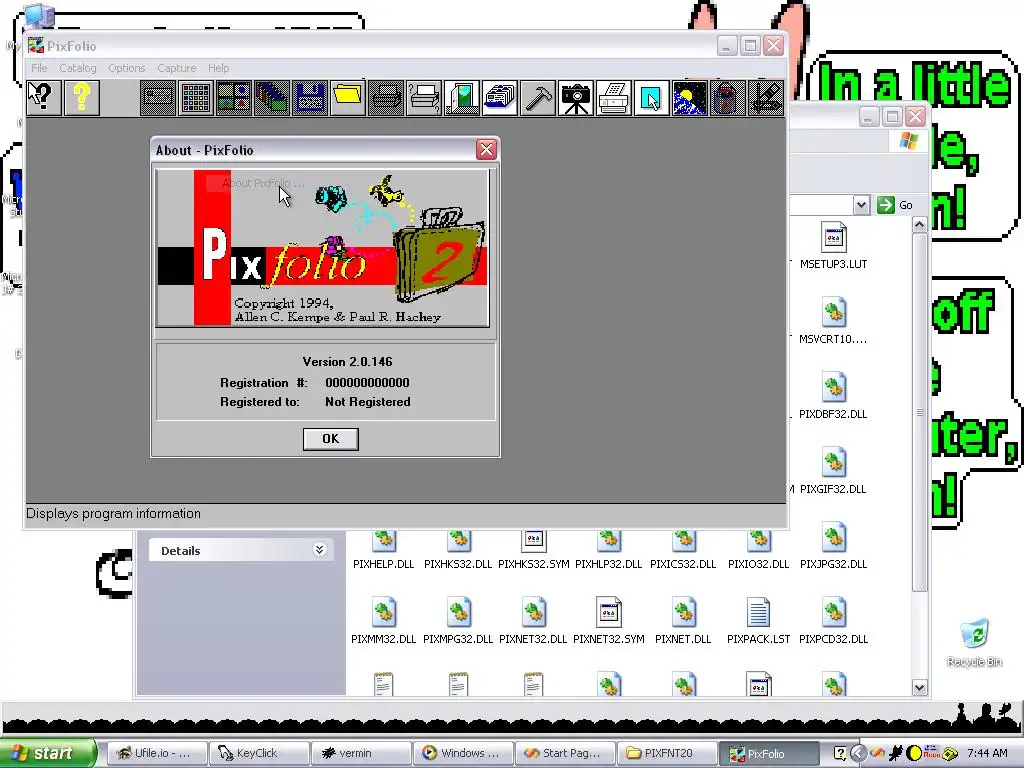Click the camera on tripod capture icon
The width and height of the screenshot is (1024, 768).
(575, 98)
